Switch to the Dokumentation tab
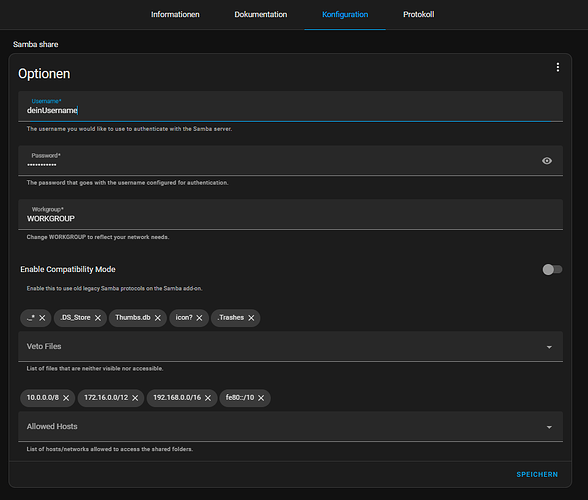 pyautogui.click(x=261, y=14)
